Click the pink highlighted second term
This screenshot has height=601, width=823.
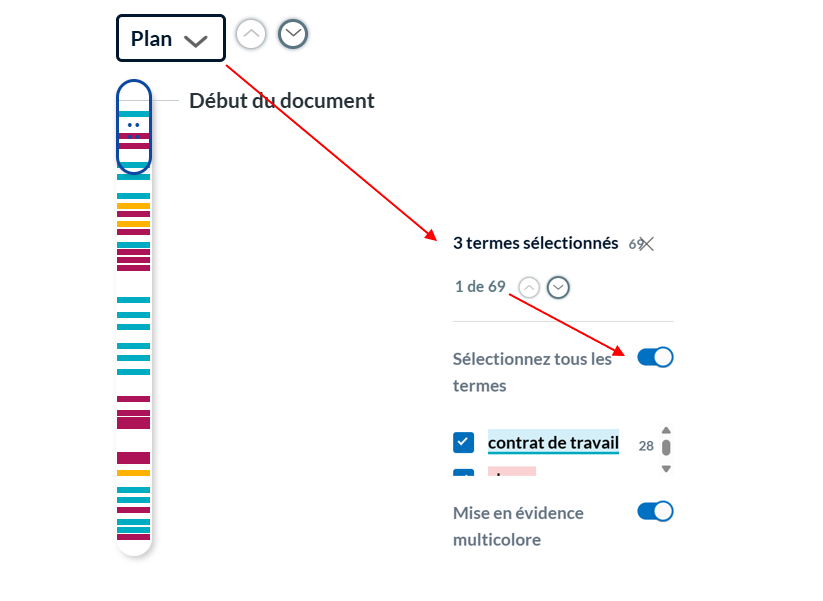click(x=512, y=471)
